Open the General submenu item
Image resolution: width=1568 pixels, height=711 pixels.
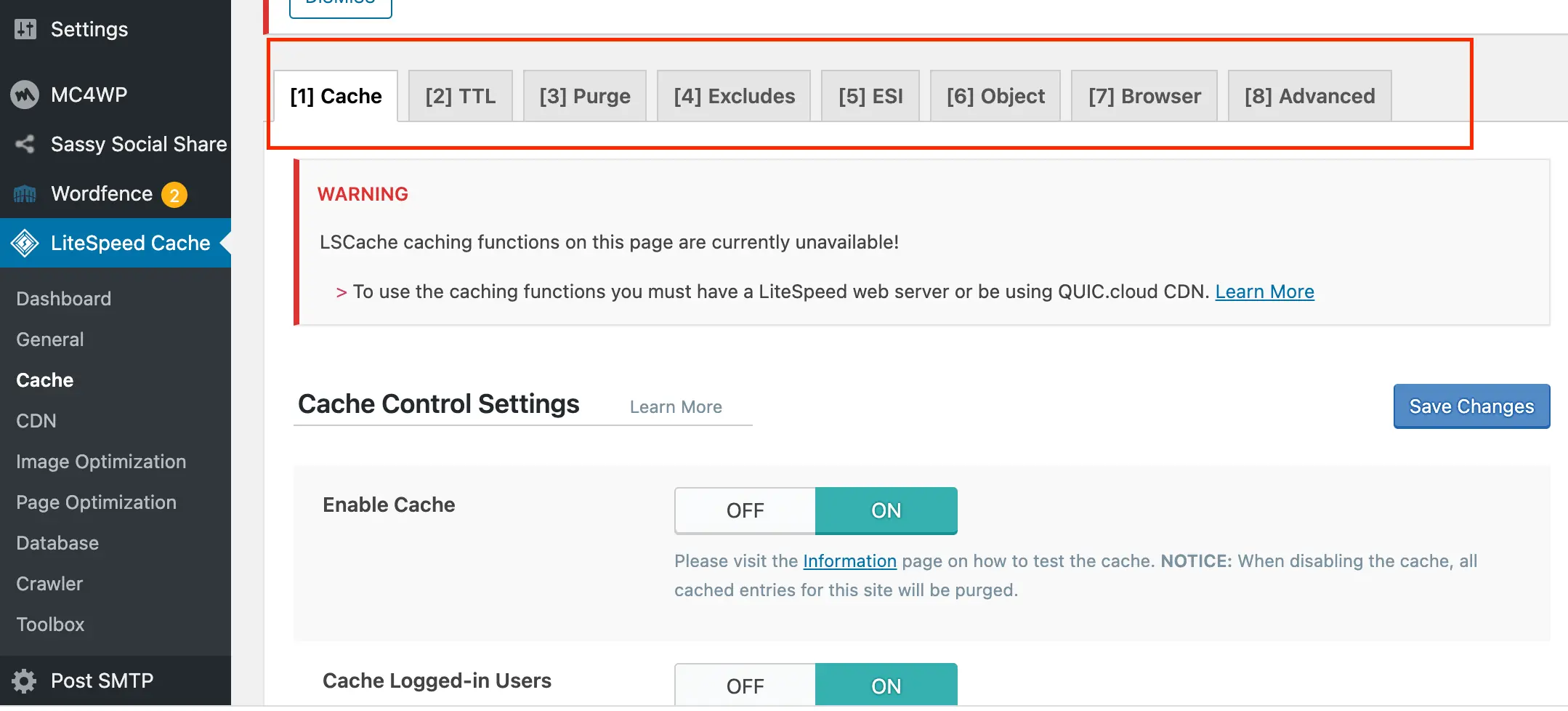(50, 340)
